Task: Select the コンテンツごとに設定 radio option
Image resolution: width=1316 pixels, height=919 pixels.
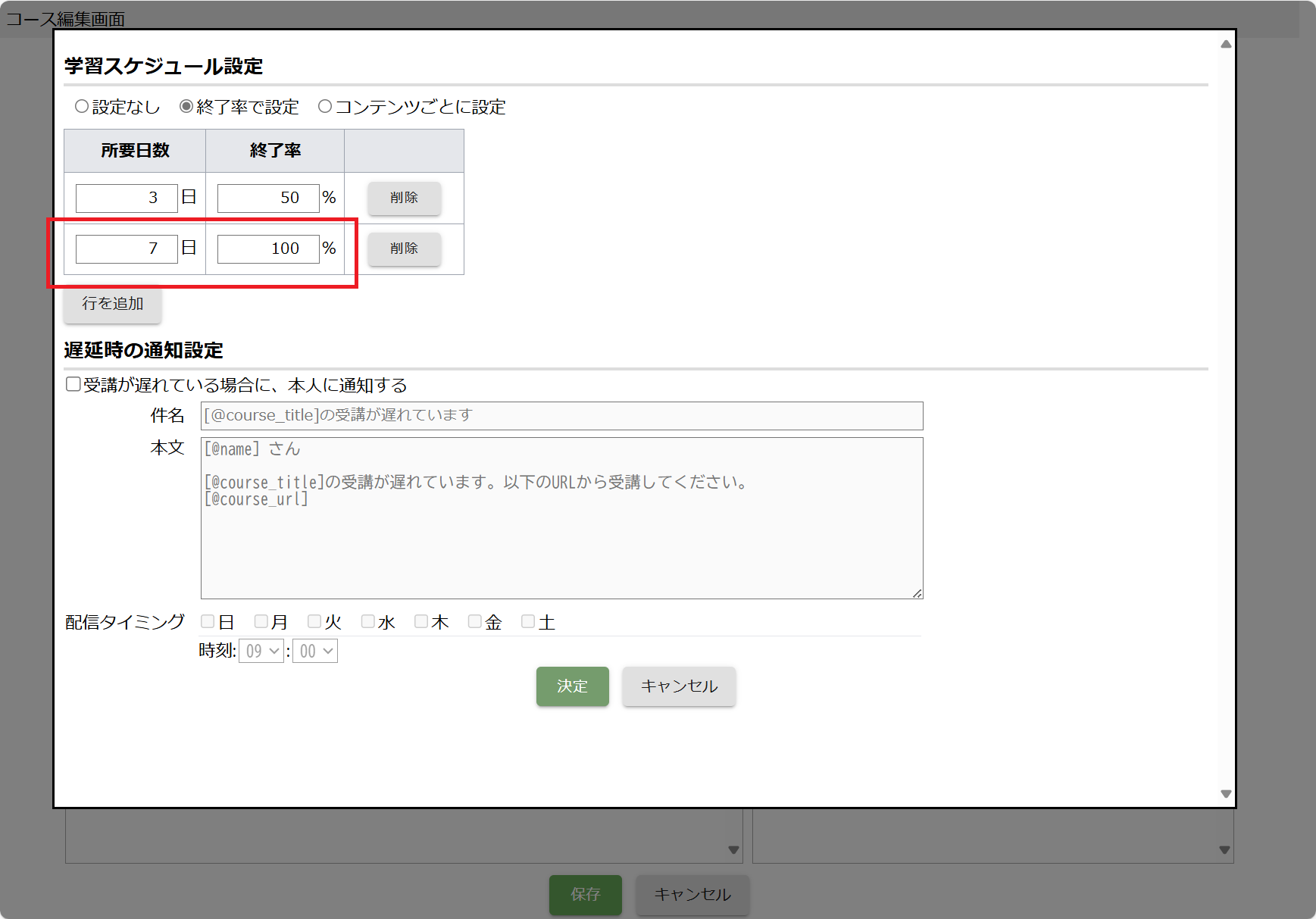Action: pos(325,107)
